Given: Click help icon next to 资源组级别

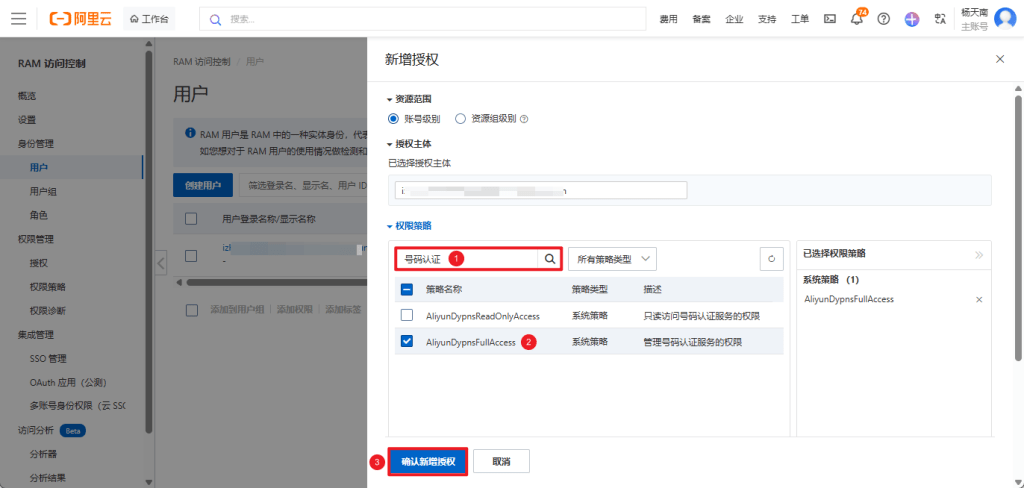Looking at the screenshot, I should click(524, 119).
